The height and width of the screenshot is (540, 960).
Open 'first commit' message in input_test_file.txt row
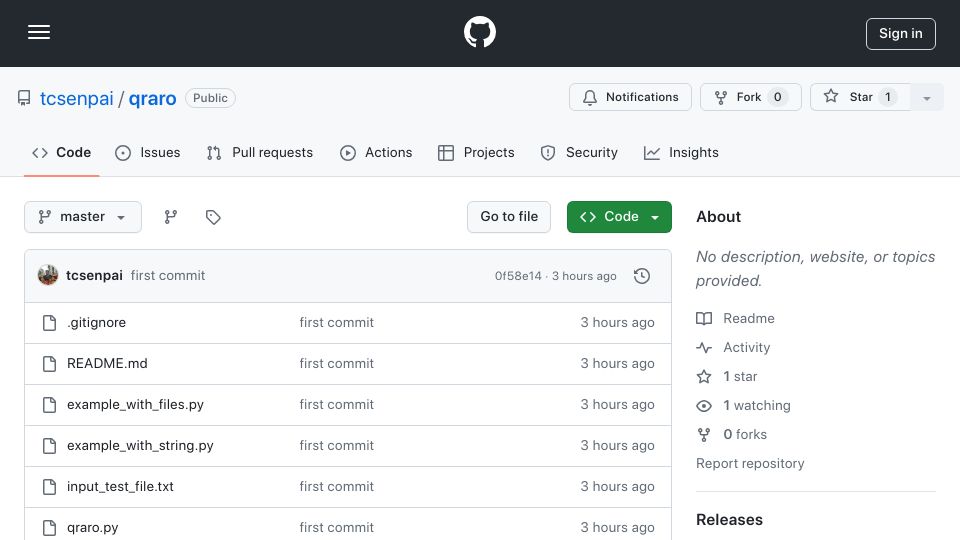coord(336,487)
